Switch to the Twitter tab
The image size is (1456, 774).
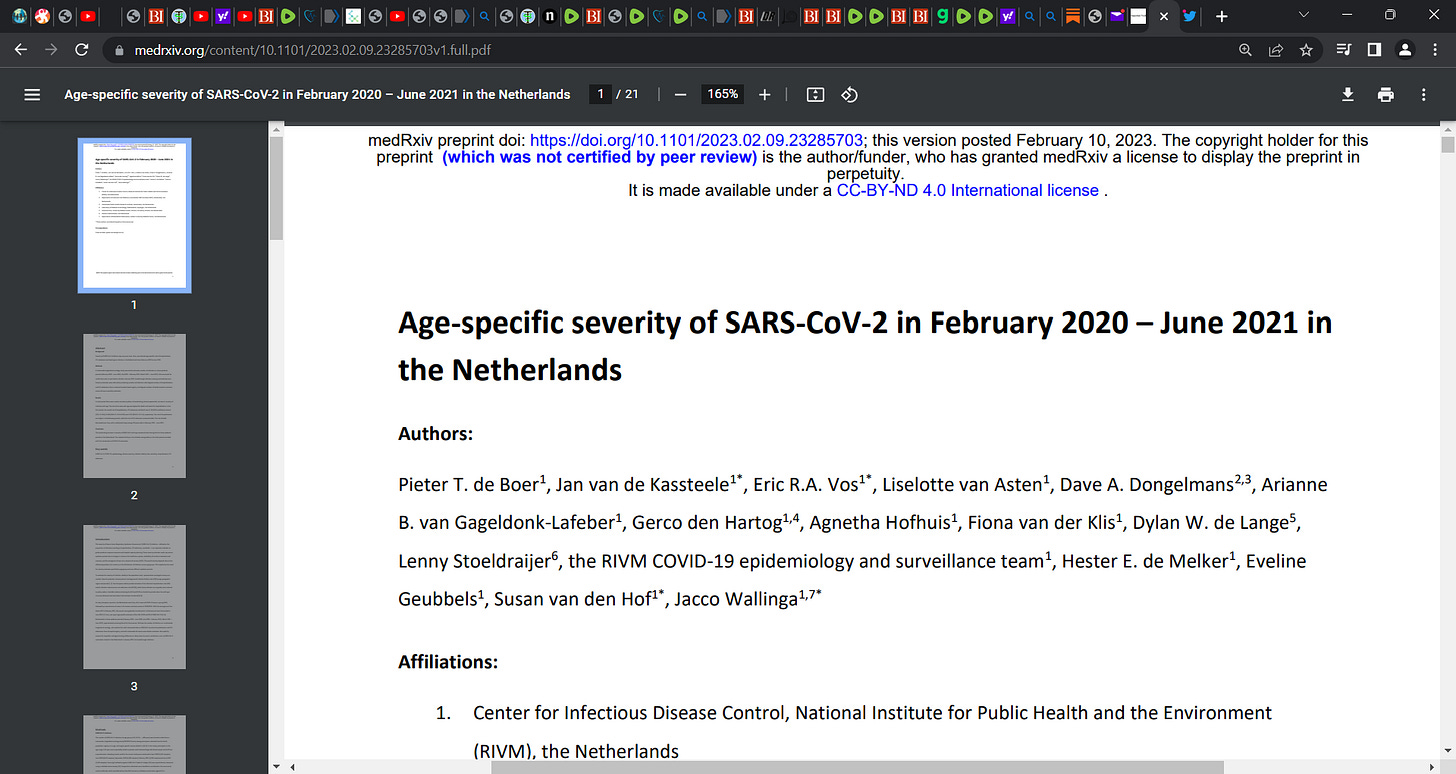coord(1189,16)
